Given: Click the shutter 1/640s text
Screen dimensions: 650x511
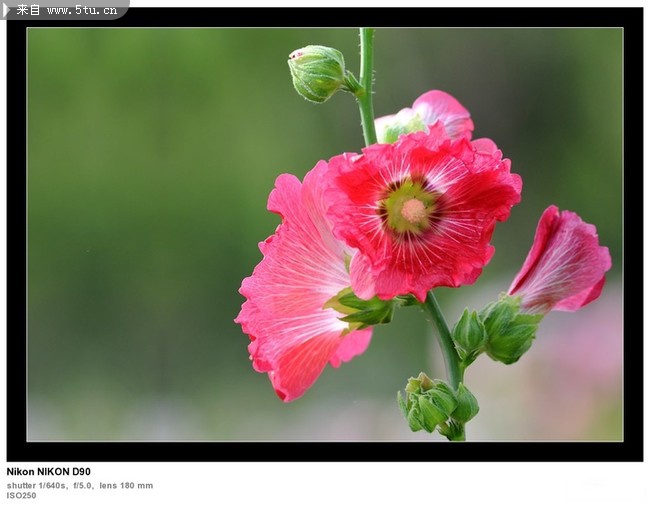Looking at the screenshot, I should tap(37, 485).
